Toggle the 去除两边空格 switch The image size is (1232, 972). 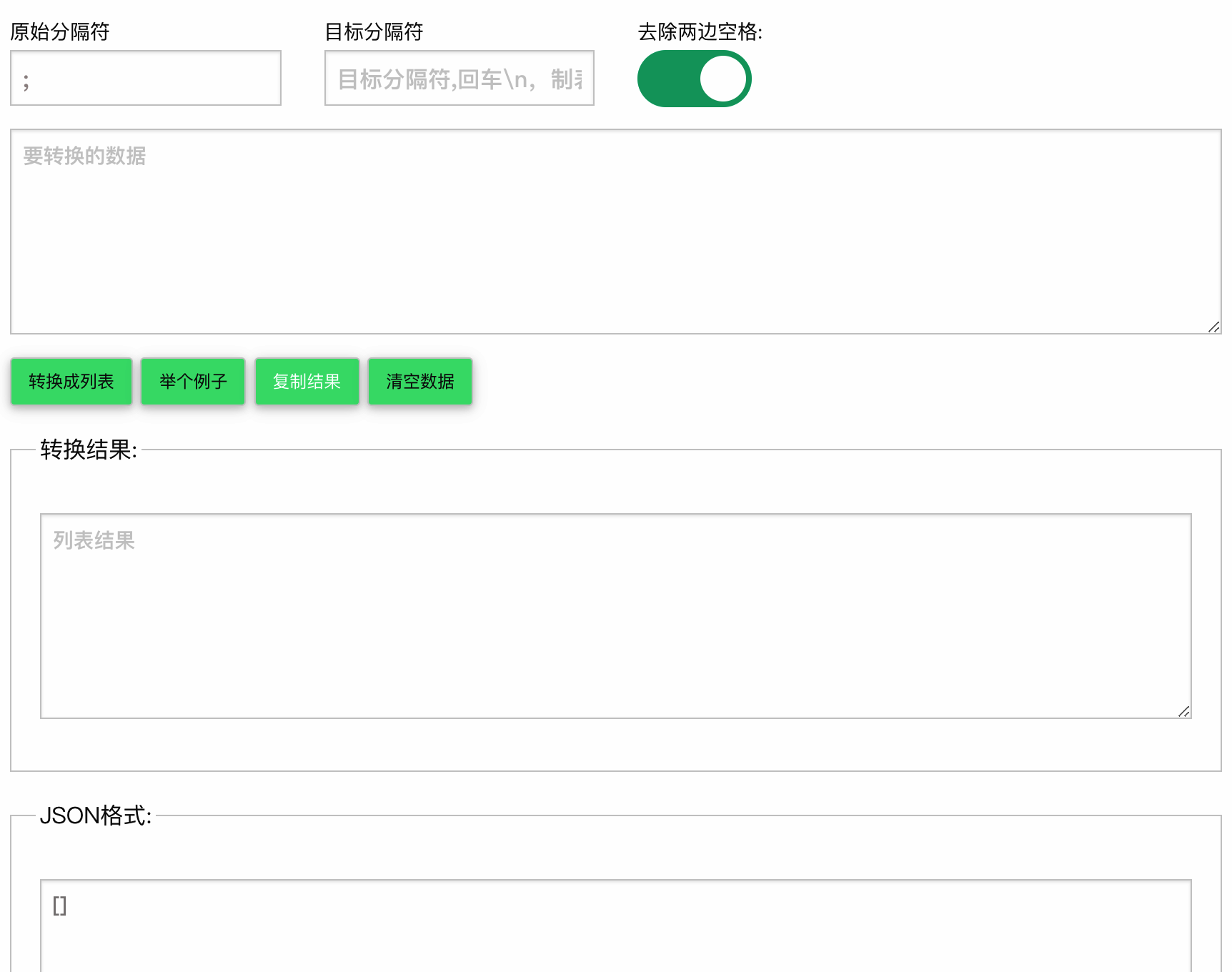(694, 79)
